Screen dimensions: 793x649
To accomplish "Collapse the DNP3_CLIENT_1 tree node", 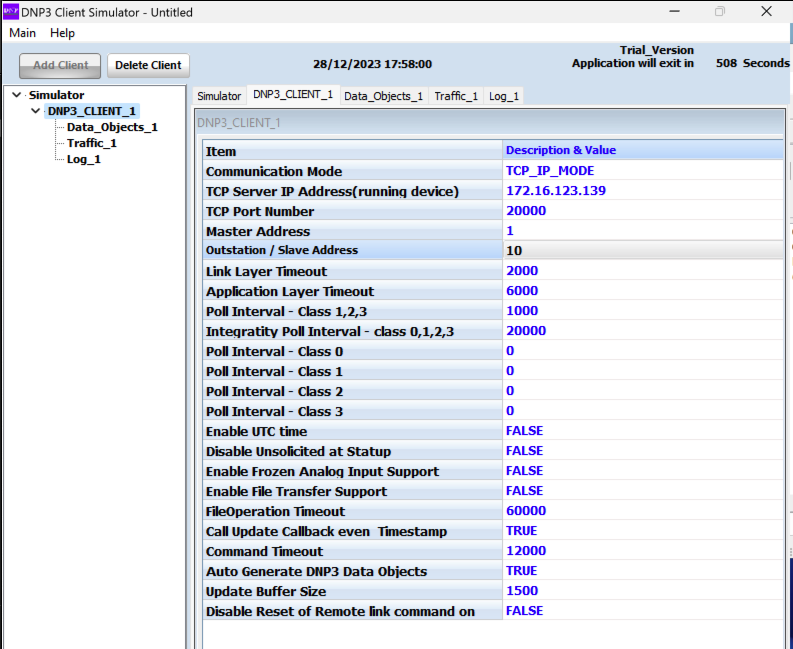I will point(37,111).
